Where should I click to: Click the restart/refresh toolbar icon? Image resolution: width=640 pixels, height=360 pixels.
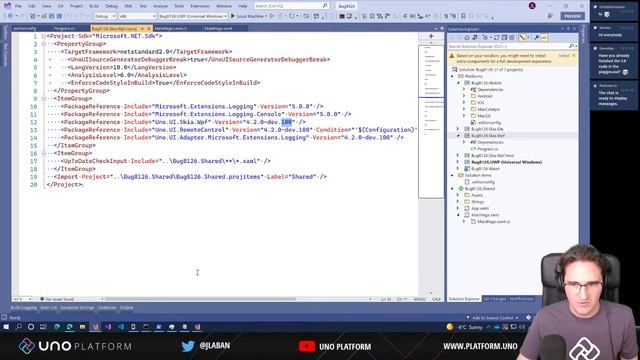pos(291,16)
